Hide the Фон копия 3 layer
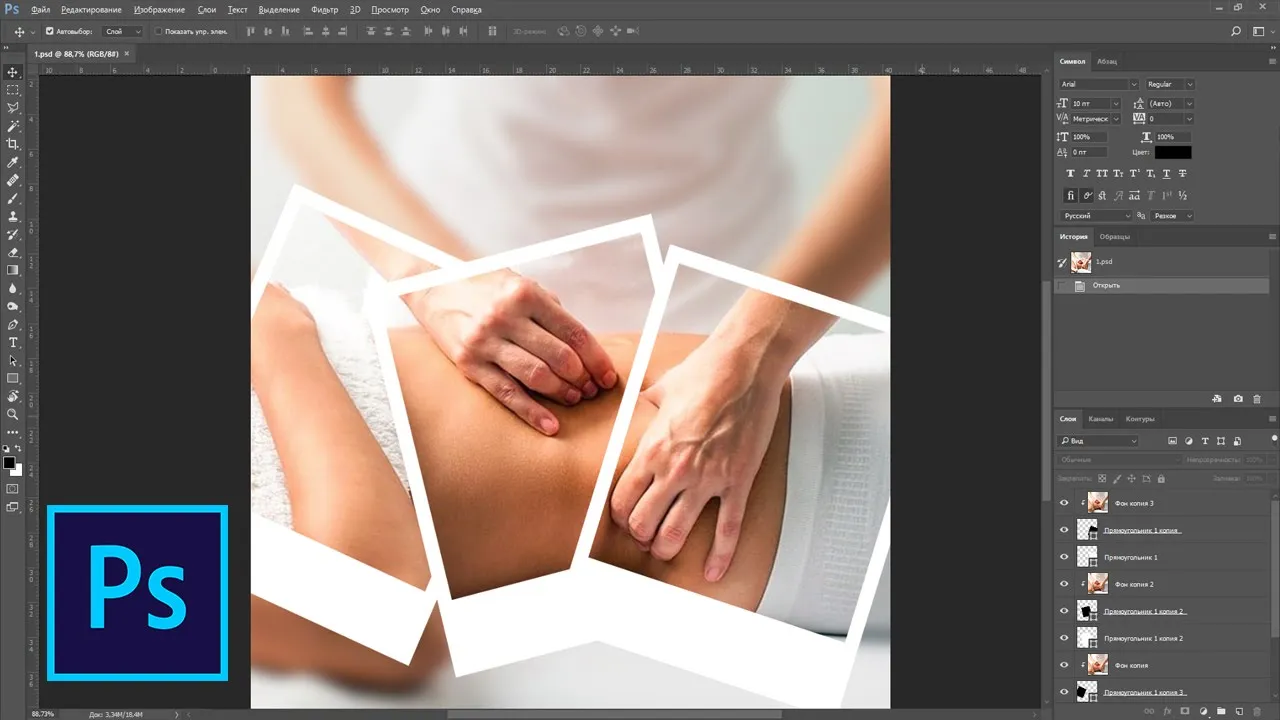 1064,503
